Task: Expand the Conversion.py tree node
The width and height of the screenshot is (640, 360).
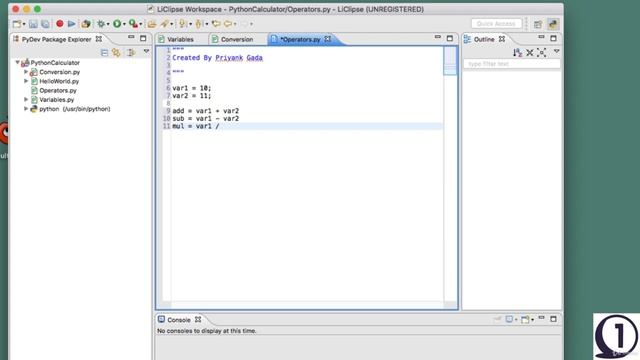Action: [x=26, y=72]
